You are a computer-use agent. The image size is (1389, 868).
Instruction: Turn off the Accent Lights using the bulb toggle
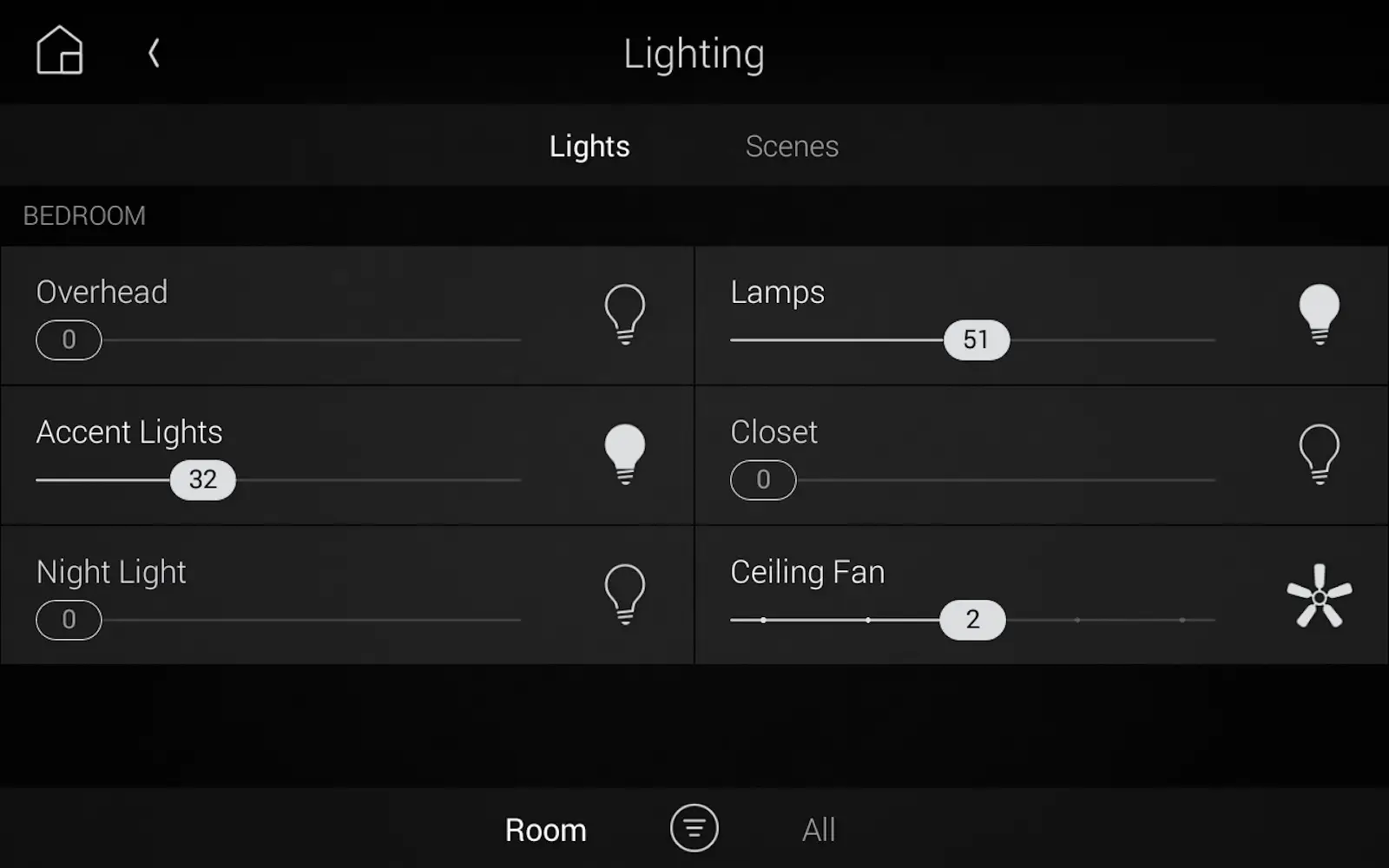point(624,454)
